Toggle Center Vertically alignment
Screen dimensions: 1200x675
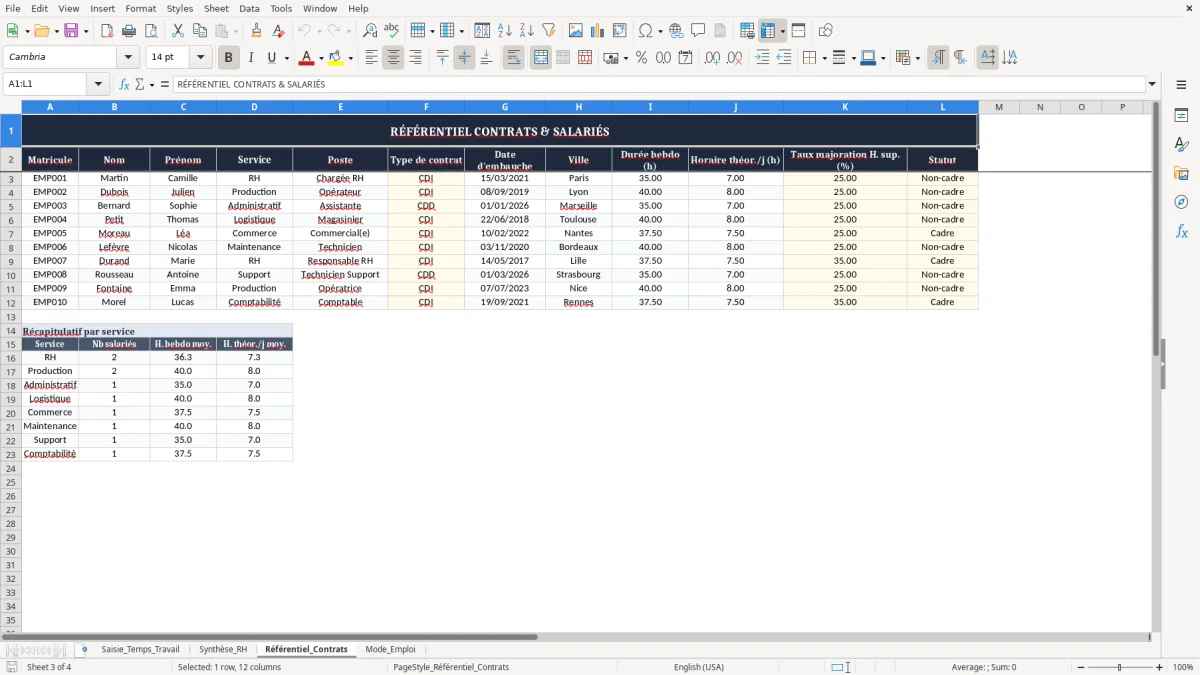pos(464,58)
